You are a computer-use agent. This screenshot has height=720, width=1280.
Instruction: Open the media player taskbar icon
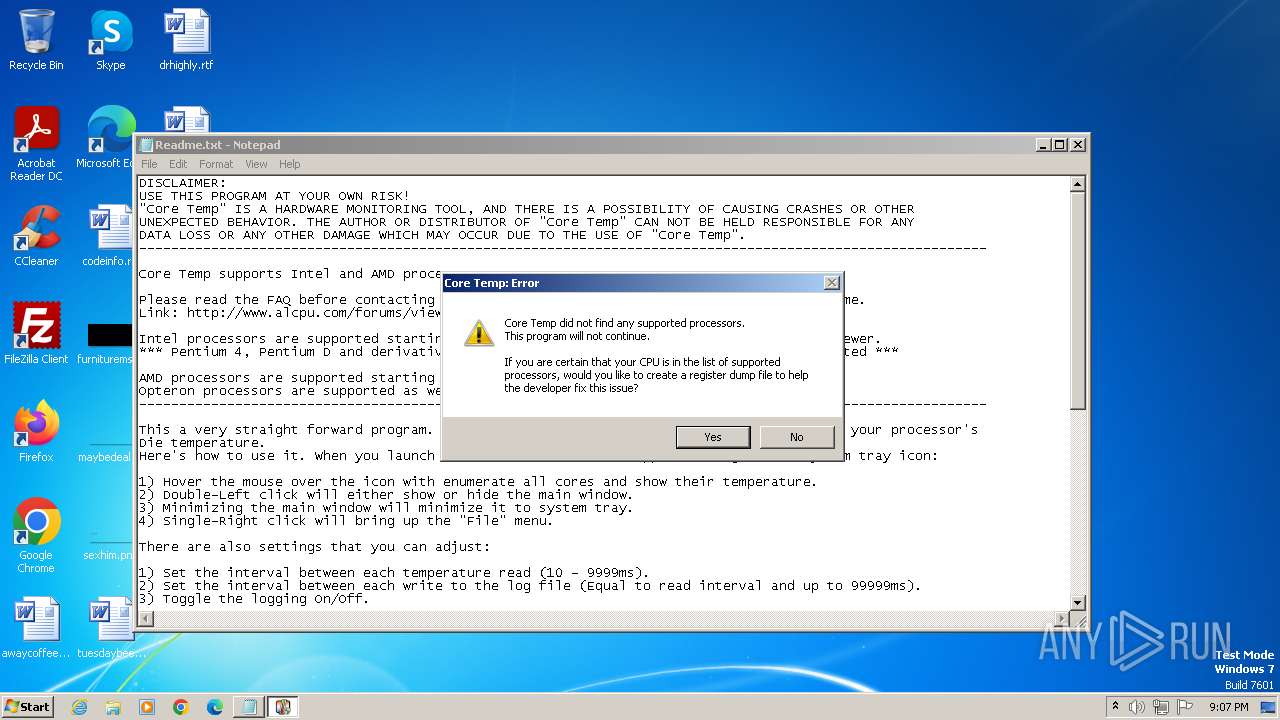[x=147, y=707]
